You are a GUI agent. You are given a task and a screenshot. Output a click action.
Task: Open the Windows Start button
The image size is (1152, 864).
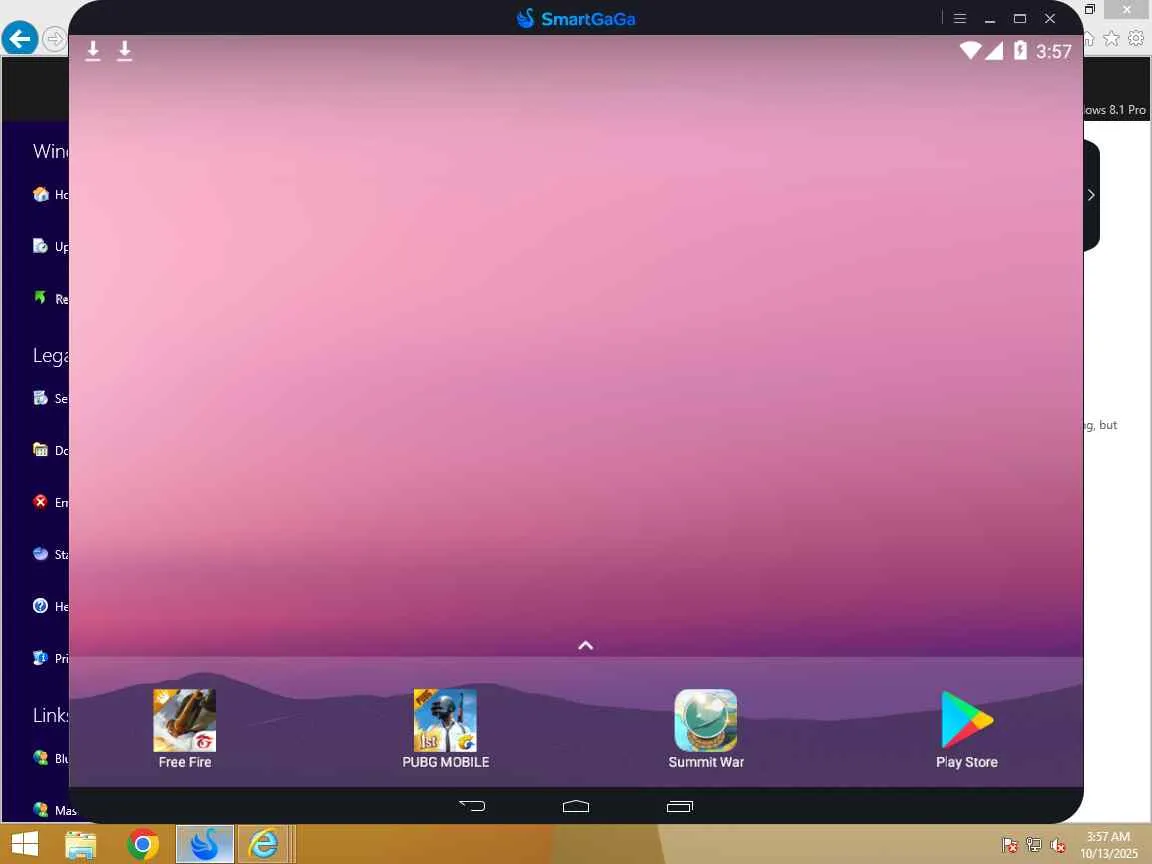pos(24,844)
